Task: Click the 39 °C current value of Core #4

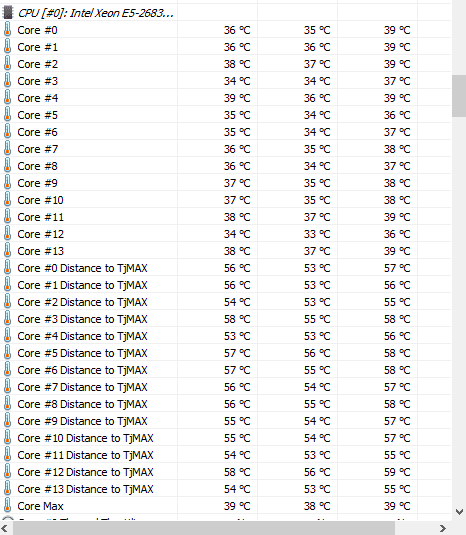Action: (237, 98)
